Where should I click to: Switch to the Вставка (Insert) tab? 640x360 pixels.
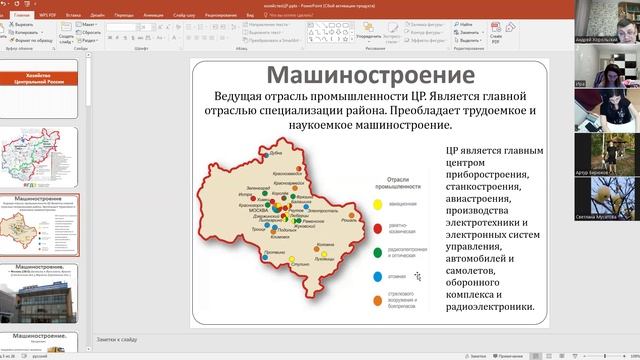point(73,15)
